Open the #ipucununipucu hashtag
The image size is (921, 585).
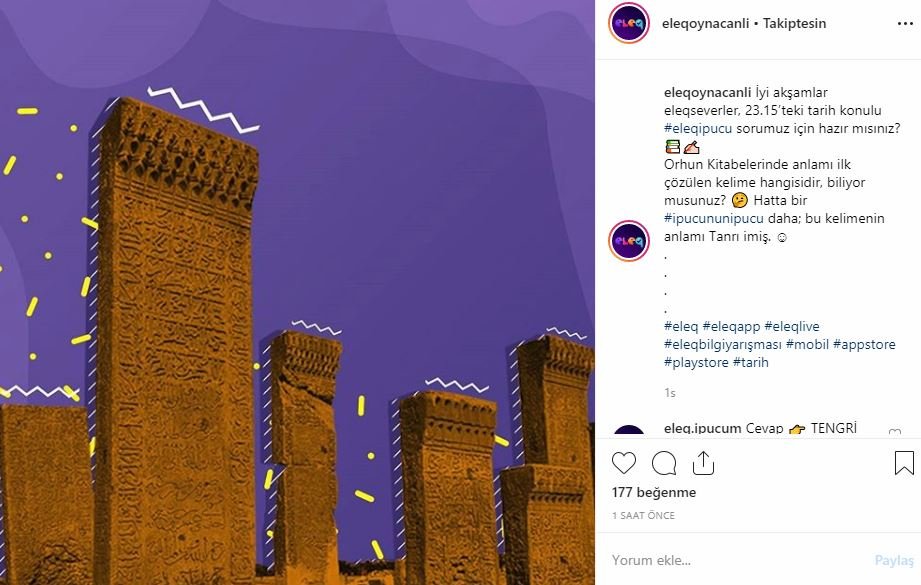coord(714,218)
